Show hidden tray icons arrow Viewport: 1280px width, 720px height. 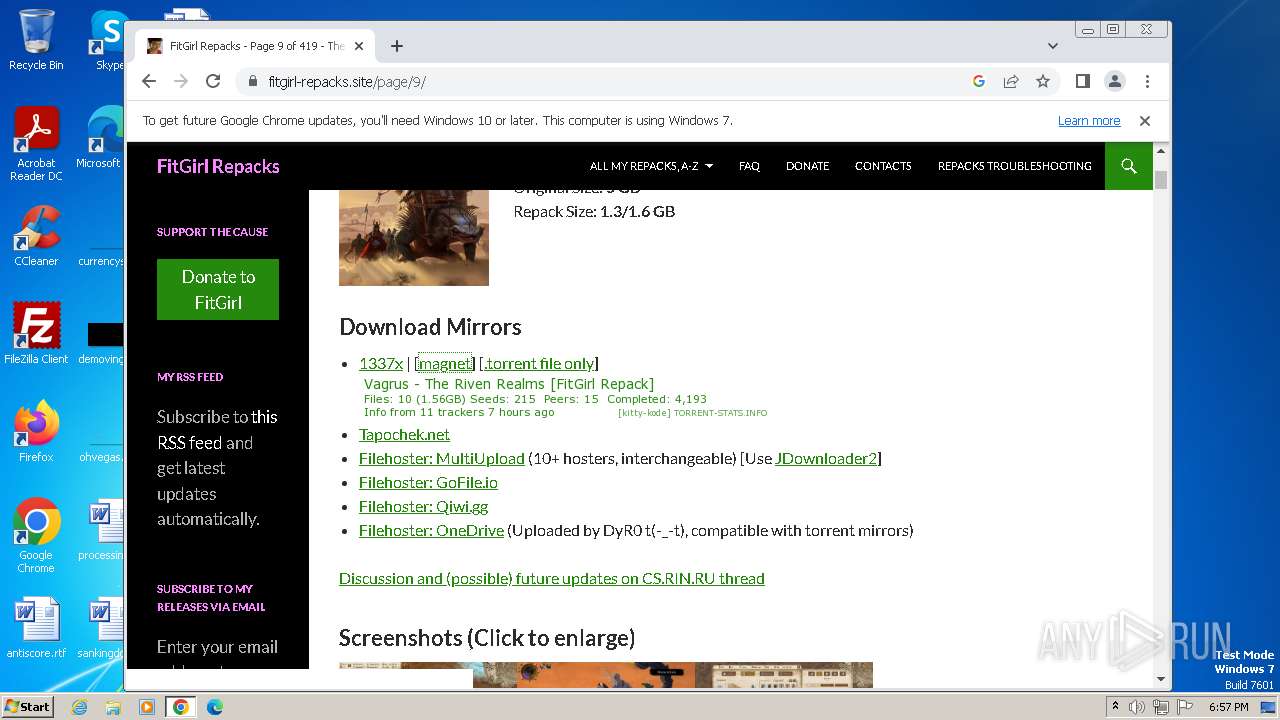[1115, 707]
